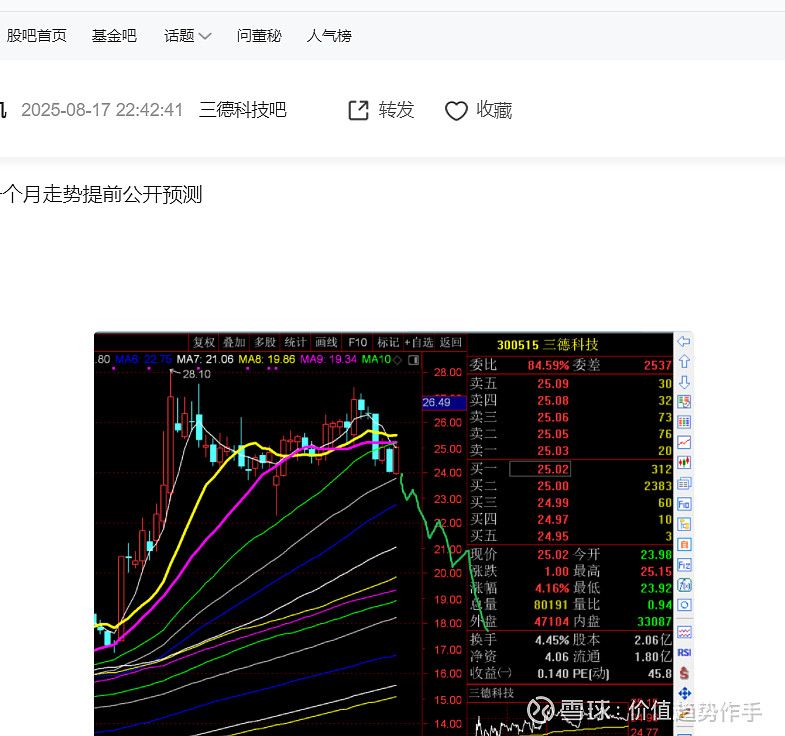Click the RSI indicator sidebar icon
The height and width of the screenshot is (736, 785).
point(684,652)
